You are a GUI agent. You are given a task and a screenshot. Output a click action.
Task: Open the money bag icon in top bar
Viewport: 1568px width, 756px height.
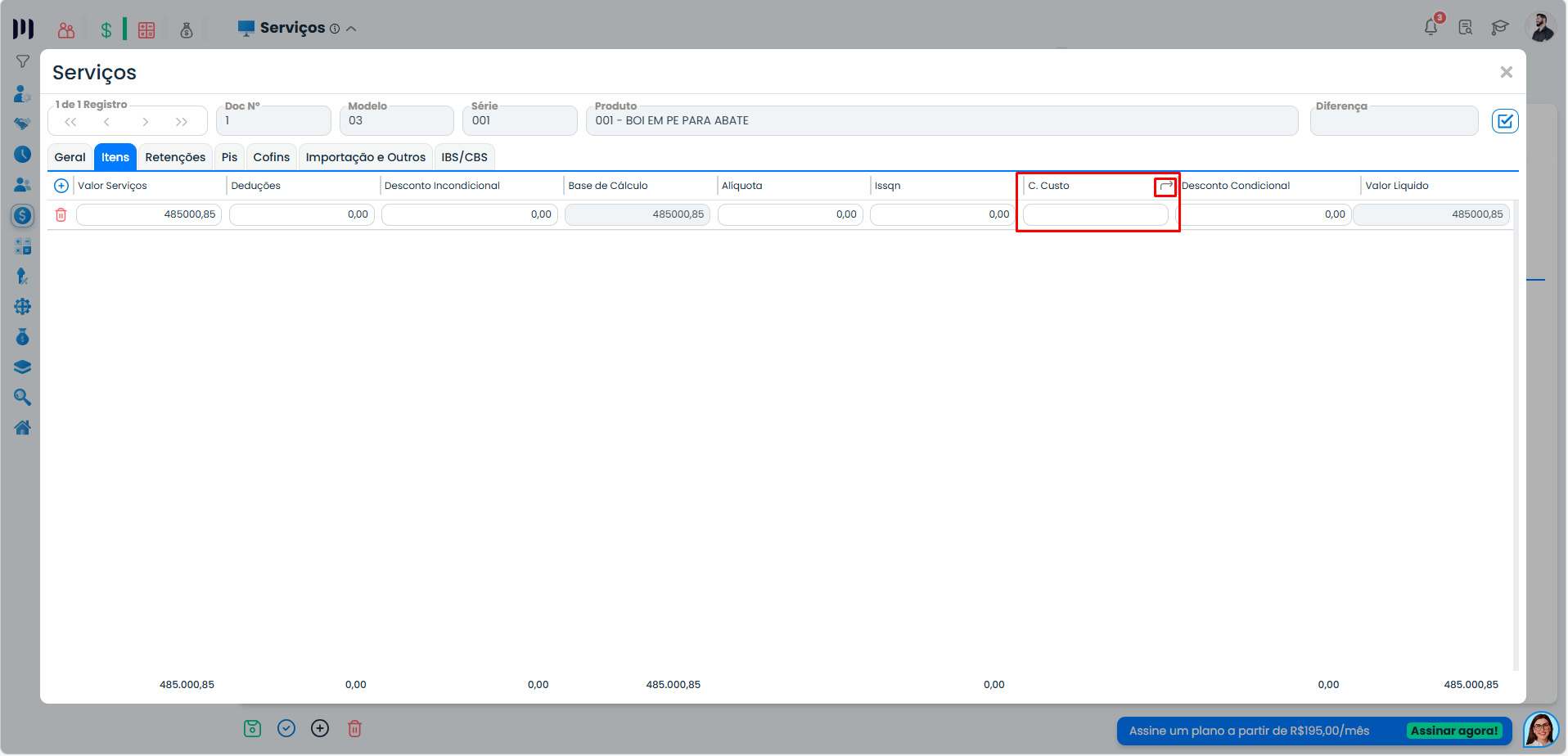click(x=187, y=30)
